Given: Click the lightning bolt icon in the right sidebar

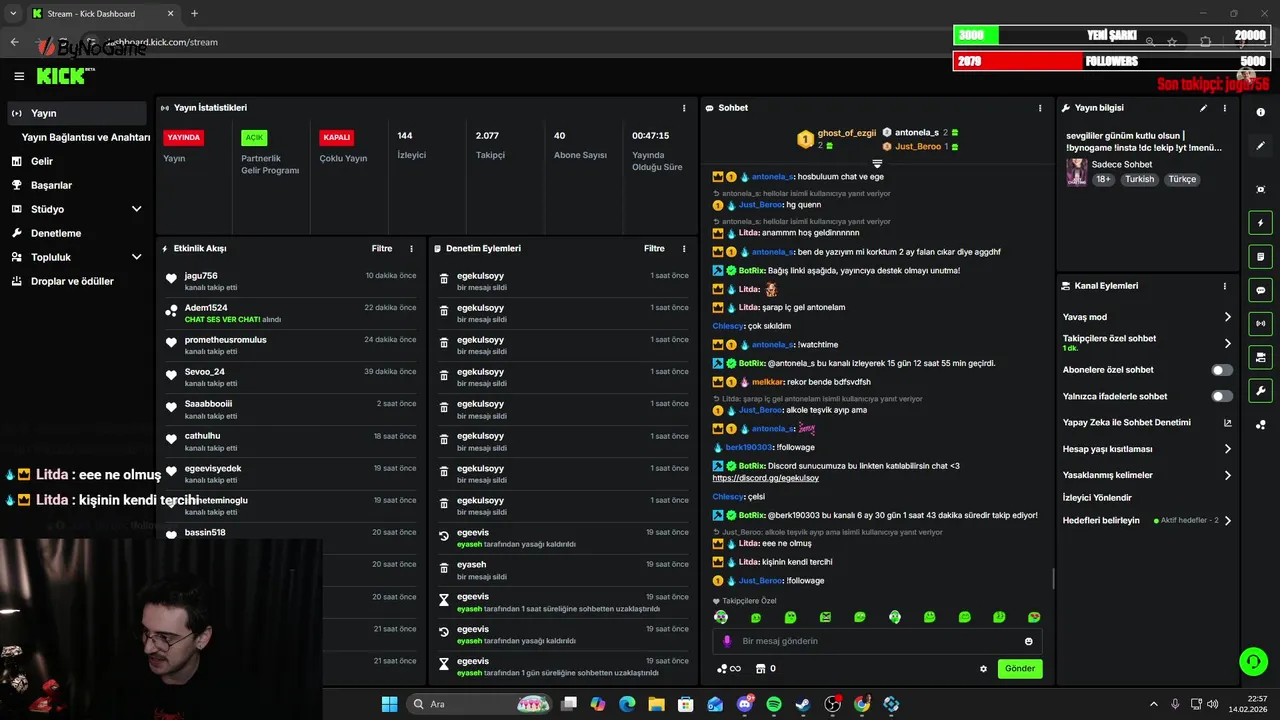Looking at the screenshot, I should click(x=1260, y=223).
